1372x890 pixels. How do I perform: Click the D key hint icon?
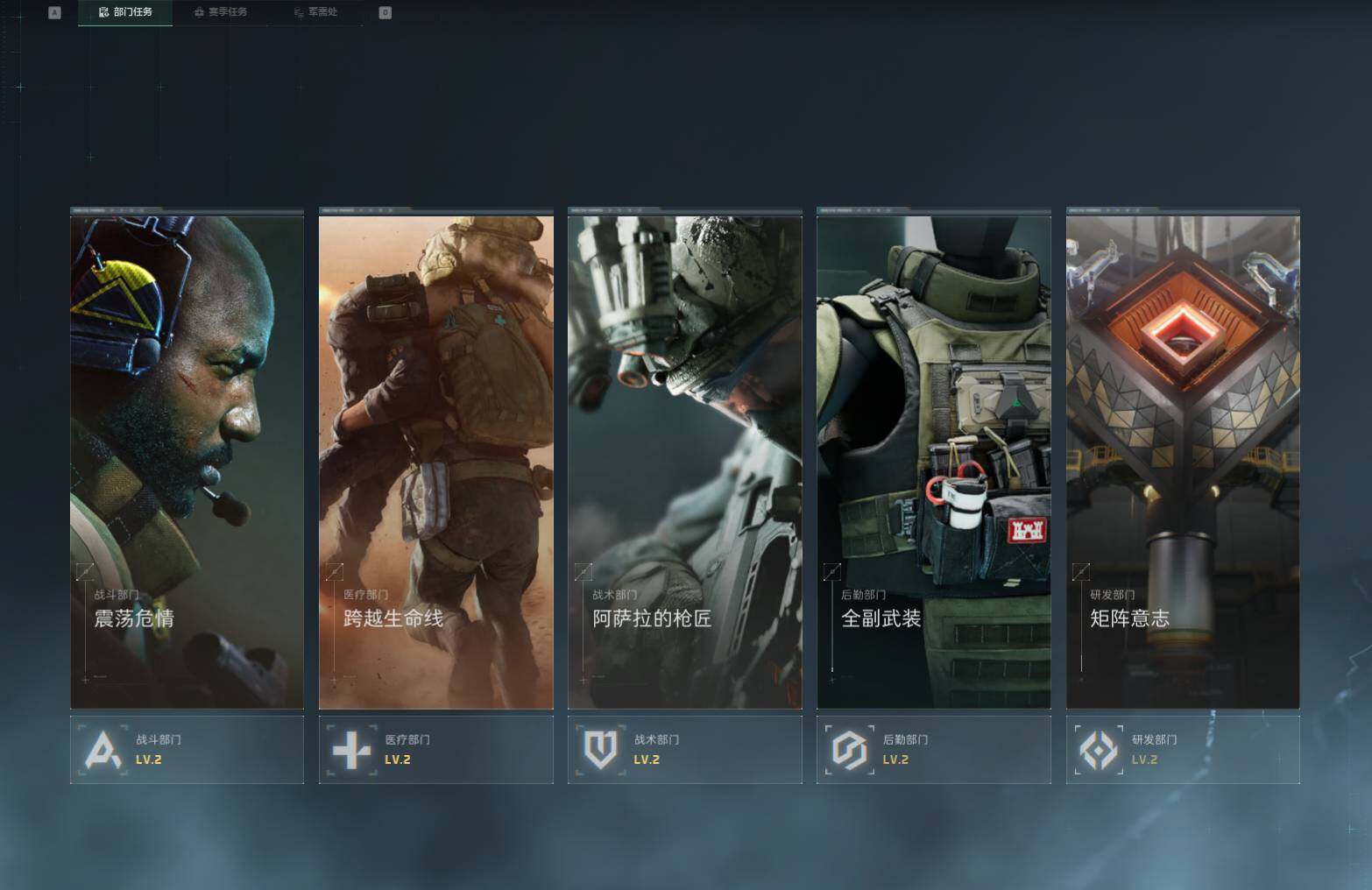pos(385,12)
